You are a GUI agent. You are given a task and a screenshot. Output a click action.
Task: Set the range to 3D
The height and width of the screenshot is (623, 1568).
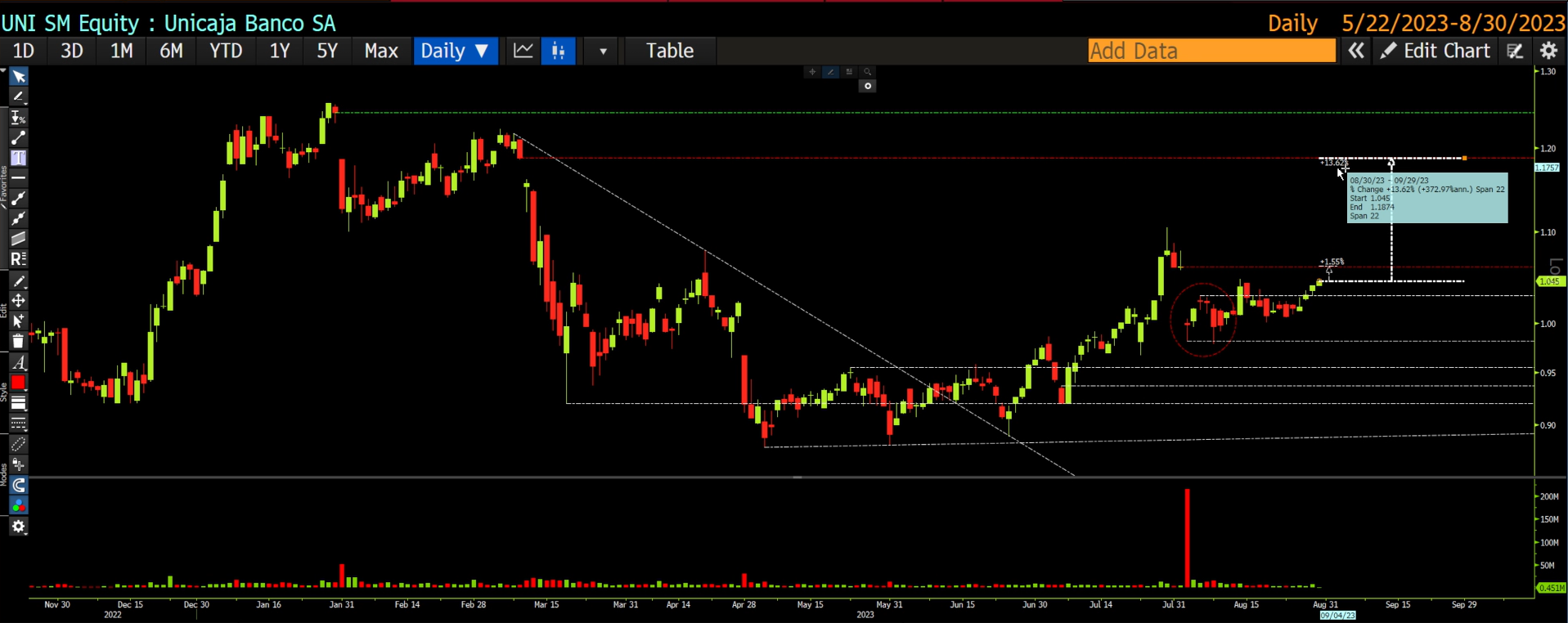click(72, 51)
